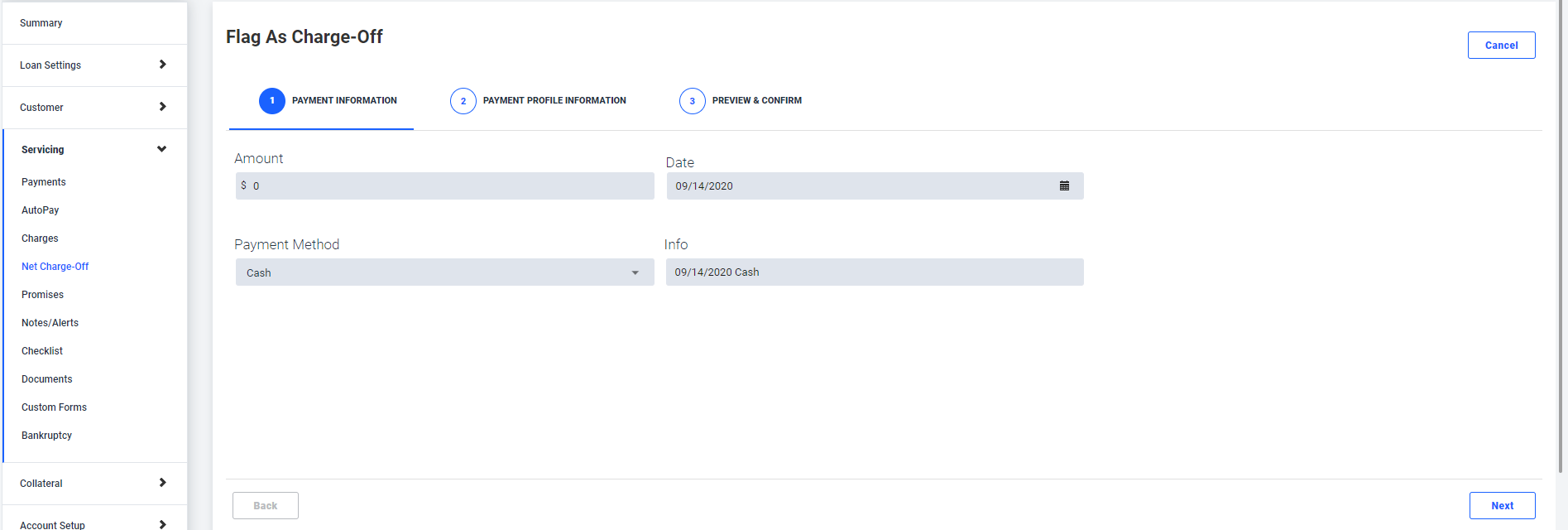This screenshot has height=530, width=1568.
Task: Open Custom Forms page
Action: point(54,407)
